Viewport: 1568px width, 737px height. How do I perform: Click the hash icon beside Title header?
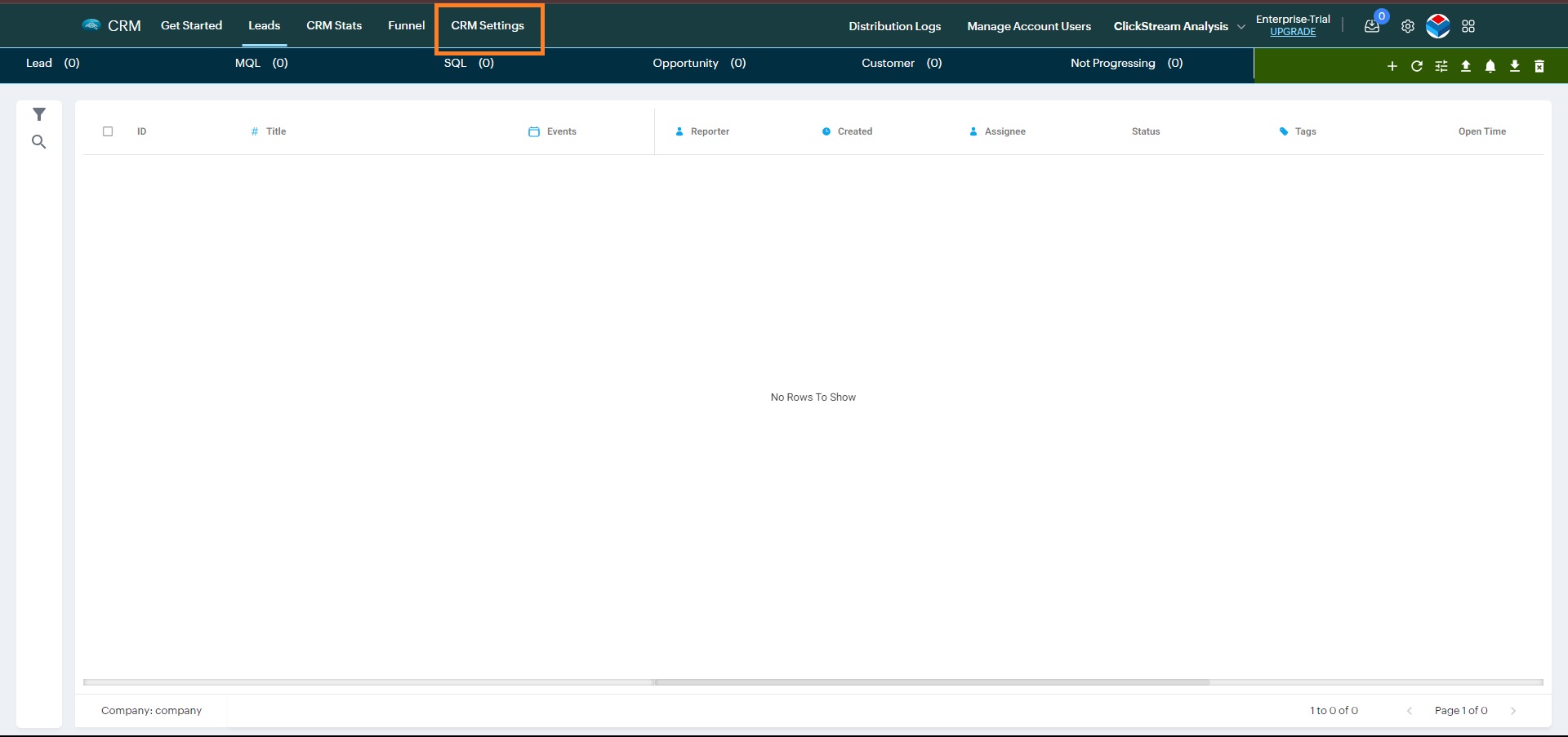pos(255,131)
